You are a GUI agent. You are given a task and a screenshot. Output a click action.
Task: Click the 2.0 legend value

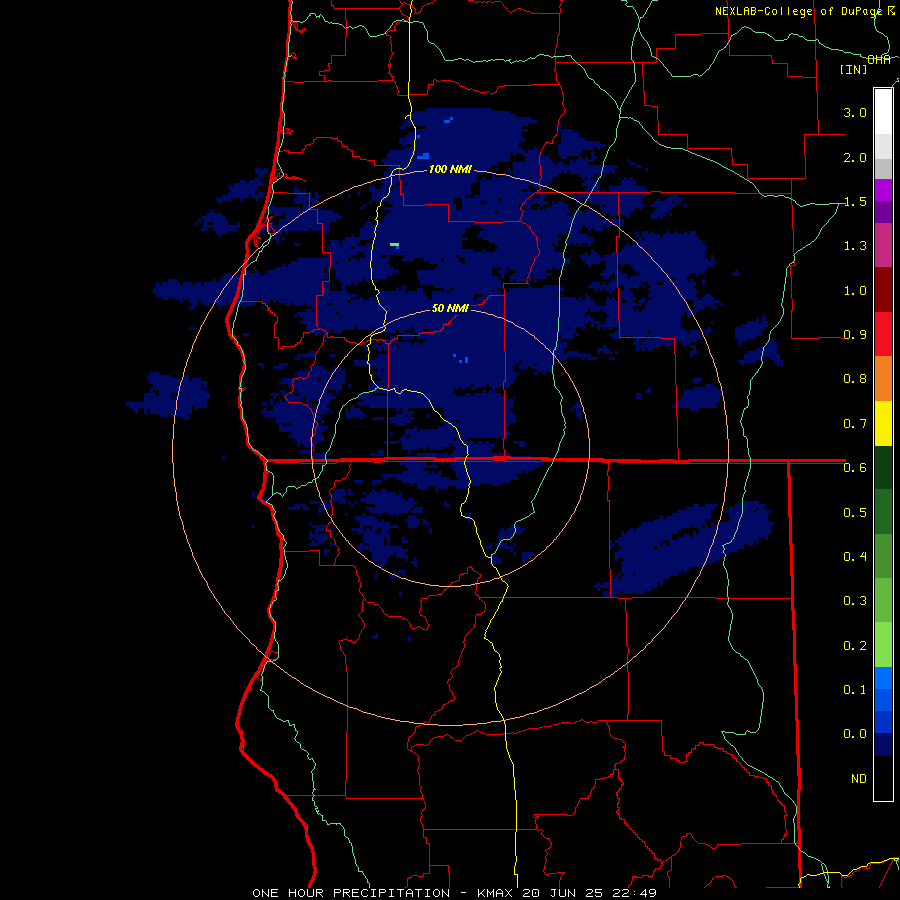point(855,157)
